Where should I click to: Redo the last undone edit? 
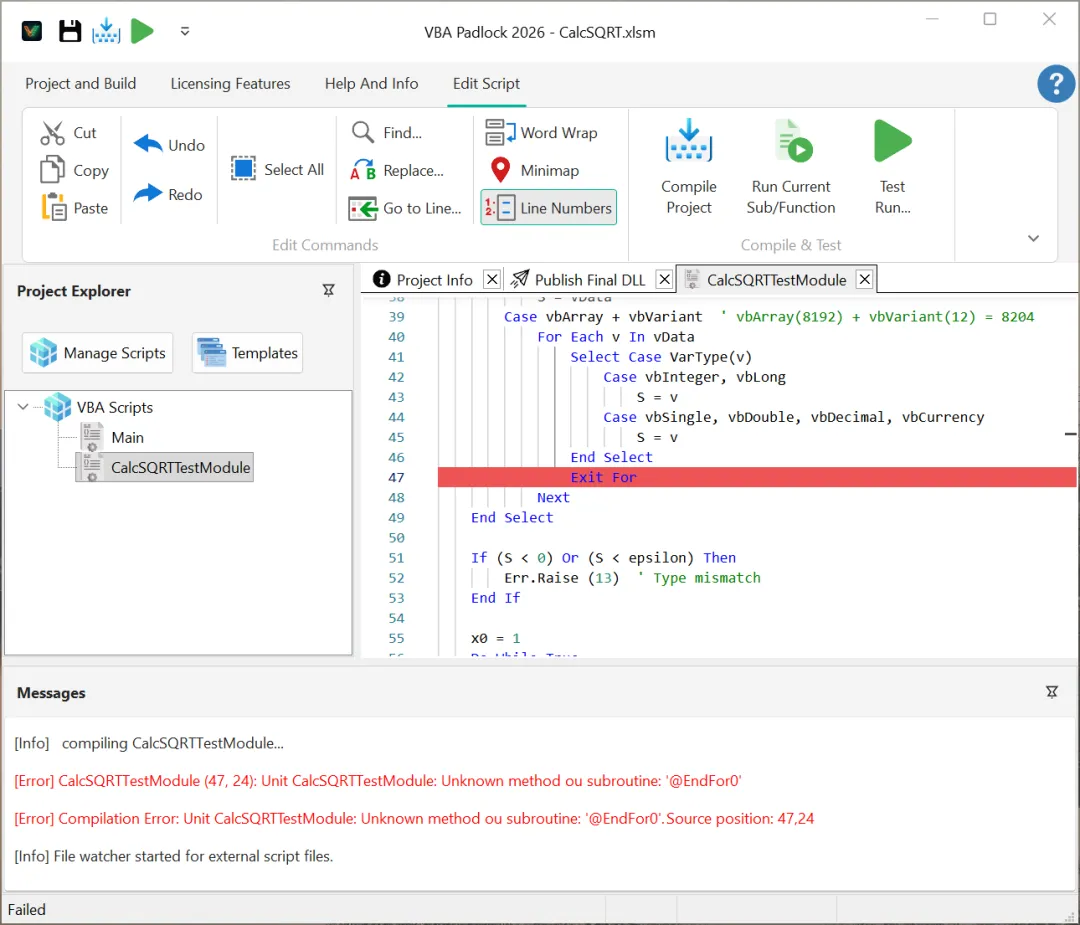click(168, 195)
